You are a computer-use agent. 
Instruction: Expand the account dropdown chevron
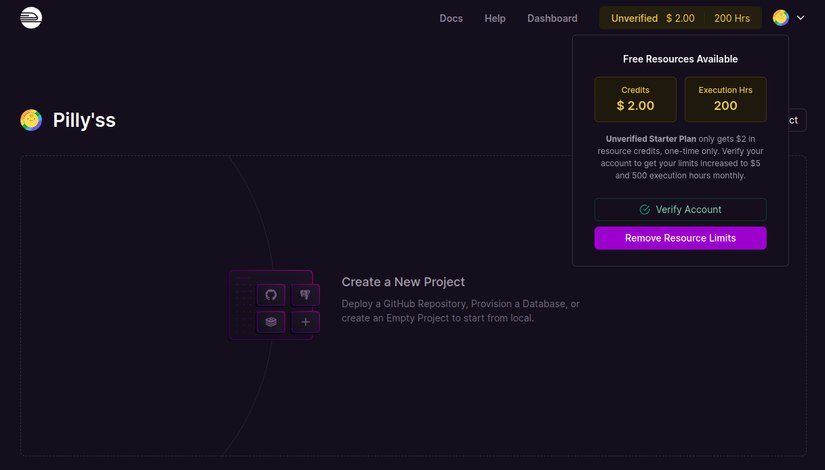(x=800, y=18)
